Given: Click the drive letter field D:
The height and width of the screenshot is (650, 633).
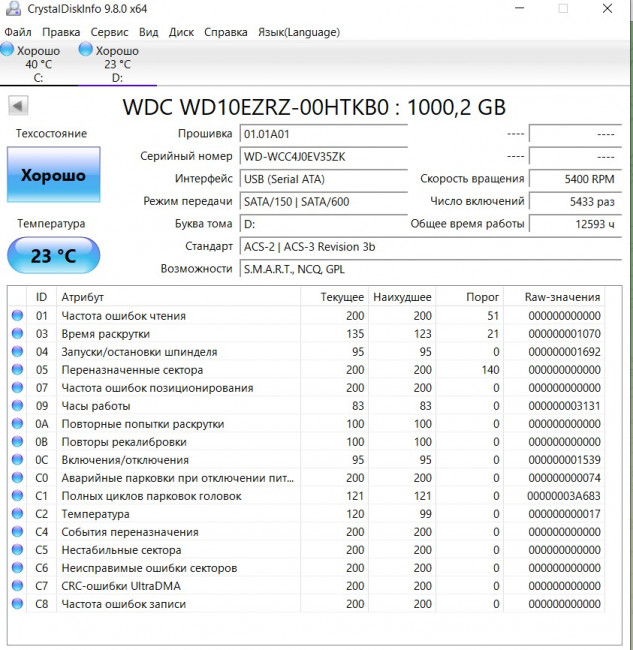Looking at the screenshot, I should click(x=323, y=224).
